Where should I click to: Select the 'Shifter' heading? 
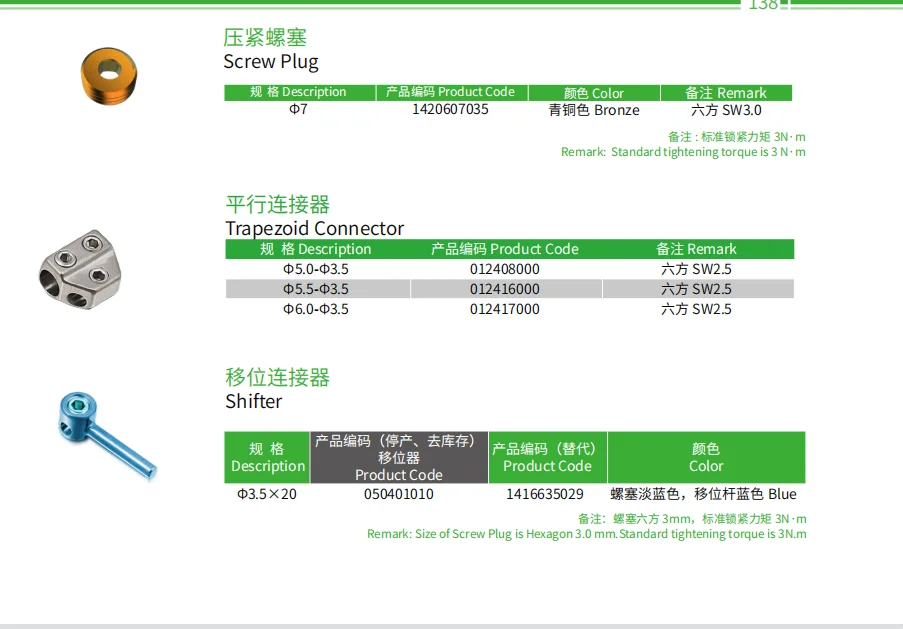253,401
